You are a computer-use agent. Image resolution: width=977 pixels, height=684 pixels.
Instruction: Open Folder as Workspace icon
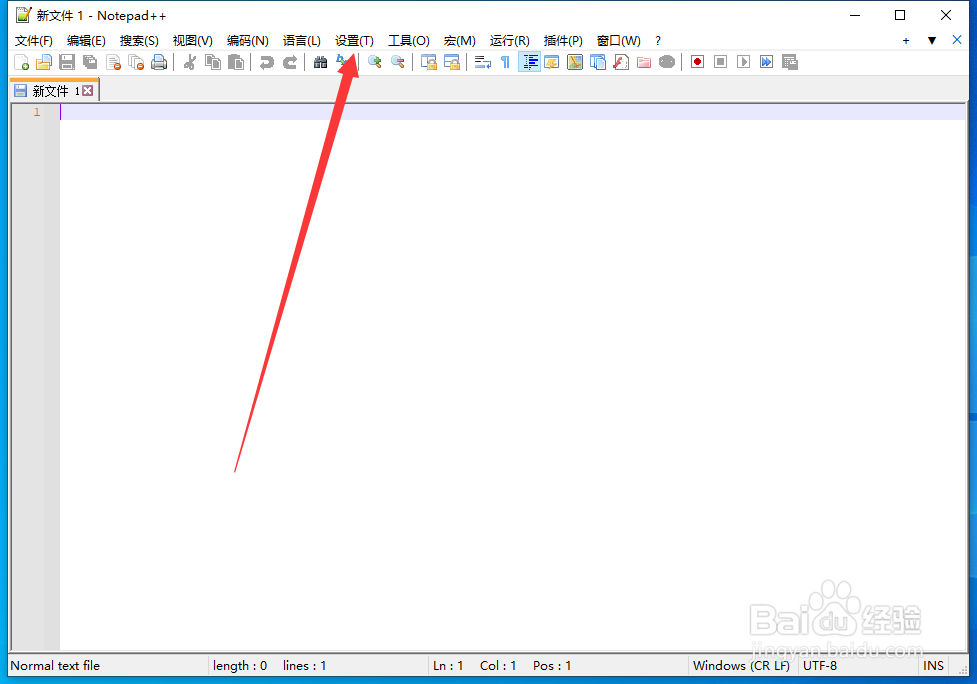(x=644, y=62)
